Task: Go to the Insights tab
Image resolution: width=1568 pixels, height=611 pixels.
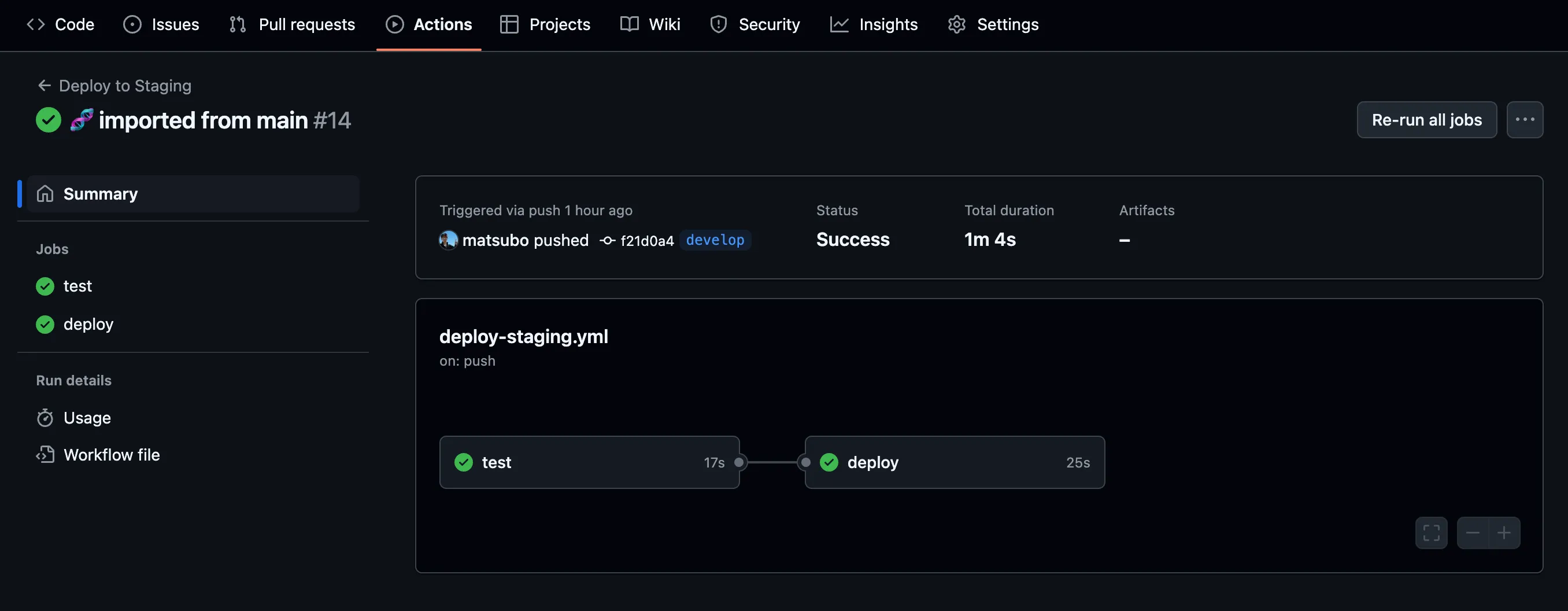Action: [x=874, y=24]
